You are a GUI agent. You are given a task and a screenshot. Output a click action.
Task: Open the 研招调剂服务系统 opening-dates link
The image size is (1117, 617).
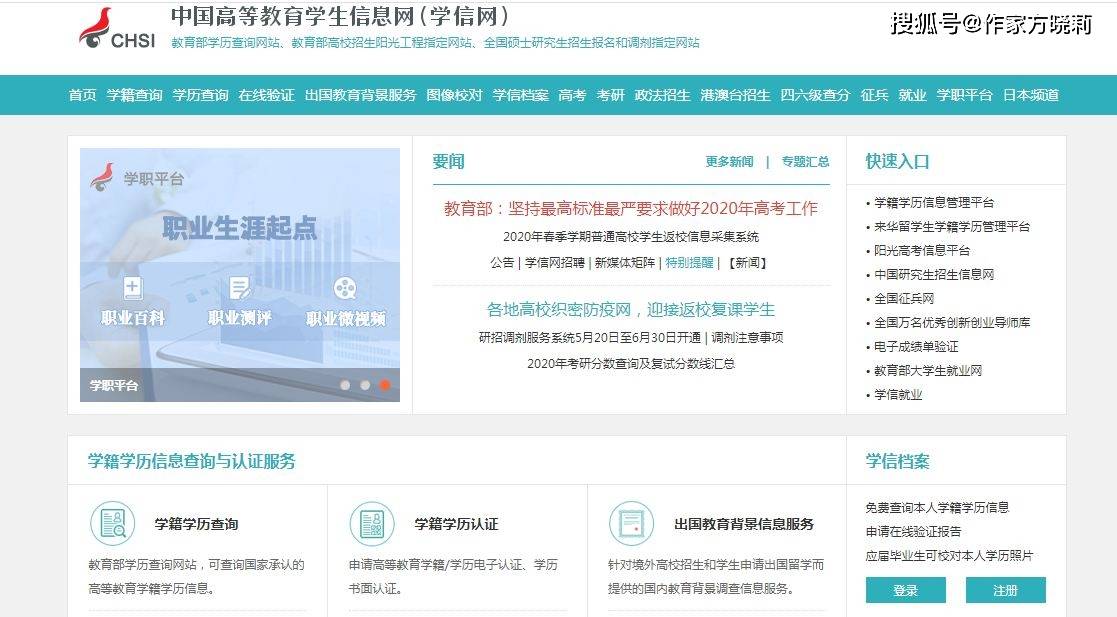coord(590,338)
